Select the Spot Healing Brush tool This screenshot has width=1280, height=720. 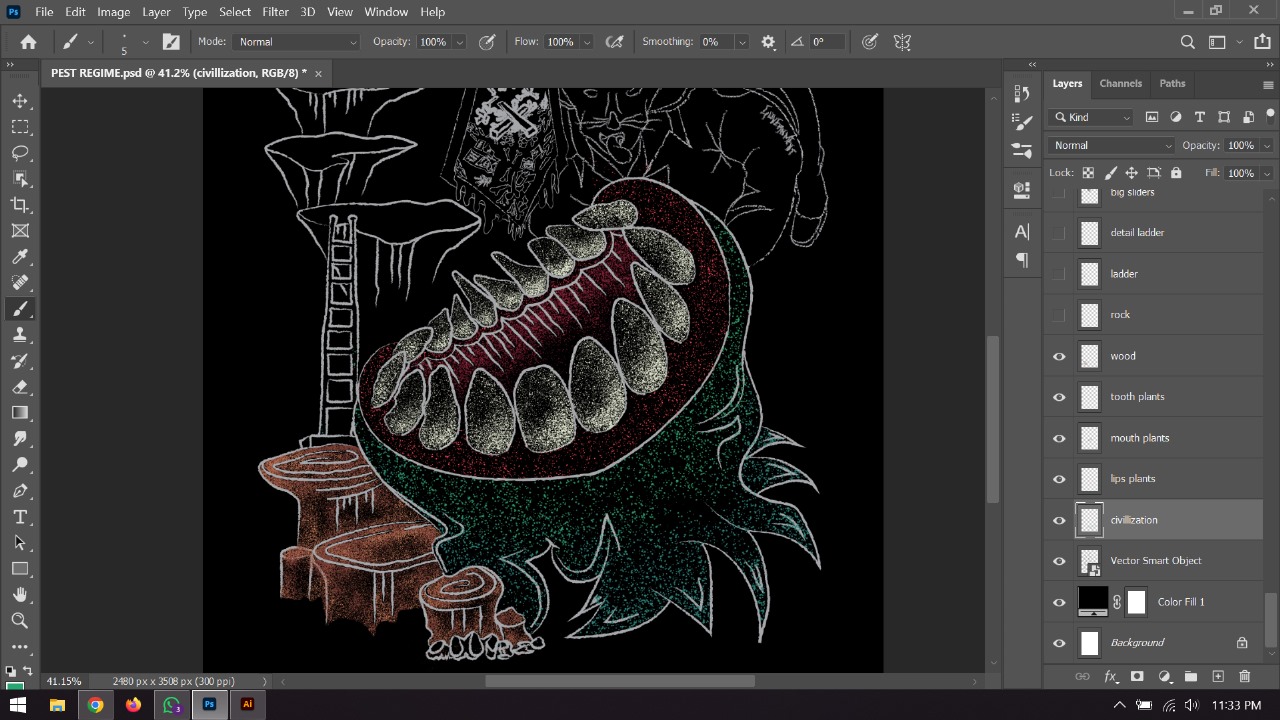(x=20, y=283)
